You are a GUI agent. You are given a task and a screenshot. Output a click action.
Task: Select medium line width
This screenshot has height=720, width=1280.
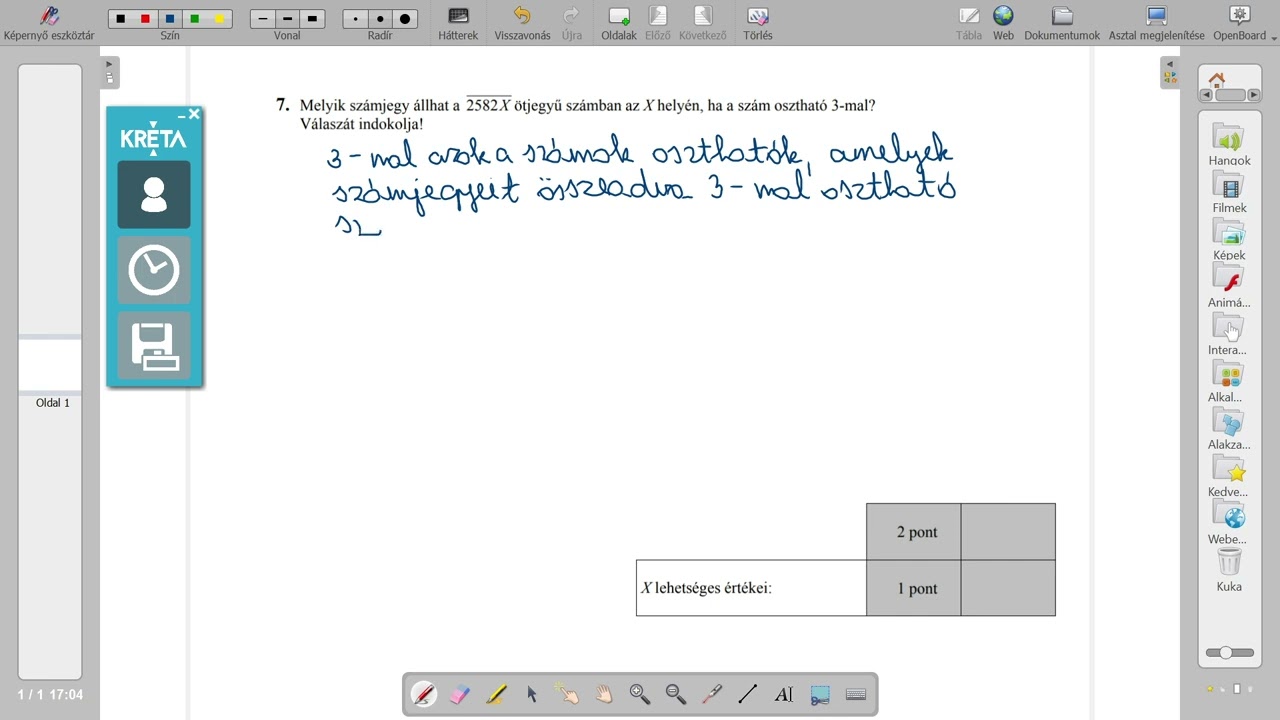pyautogui.click(x=287, y=19)
